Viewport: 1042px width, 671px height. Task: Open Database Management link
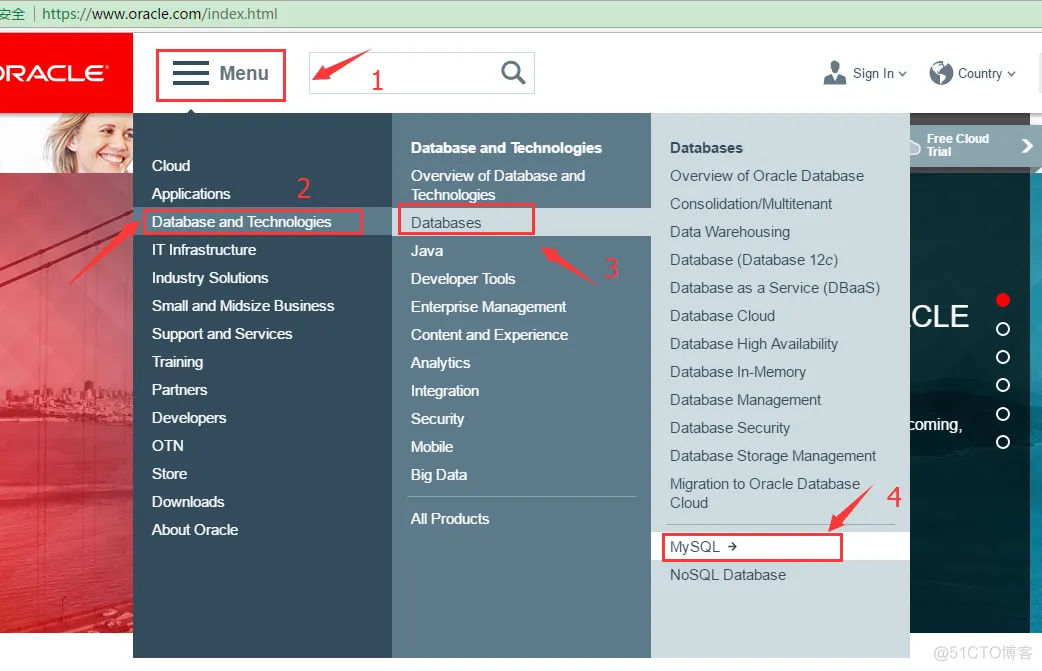746,399
